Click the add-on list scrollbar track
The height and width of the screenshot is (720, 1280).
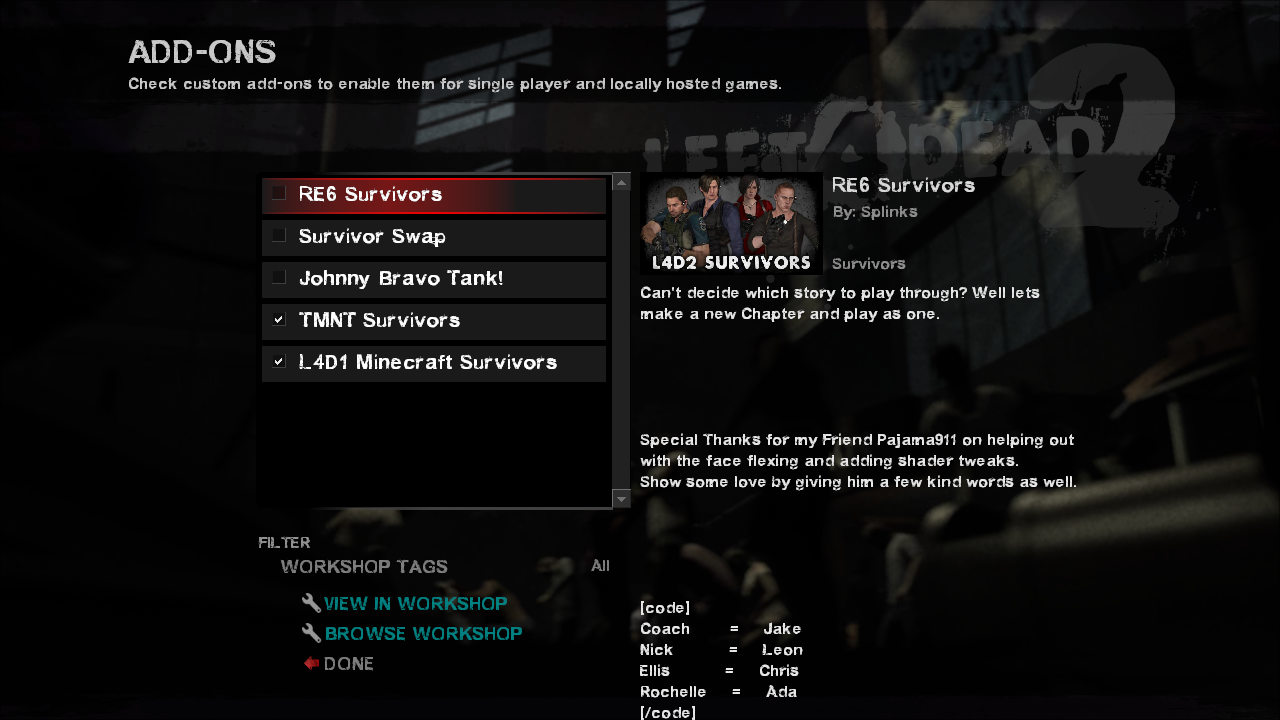[621, 340]
